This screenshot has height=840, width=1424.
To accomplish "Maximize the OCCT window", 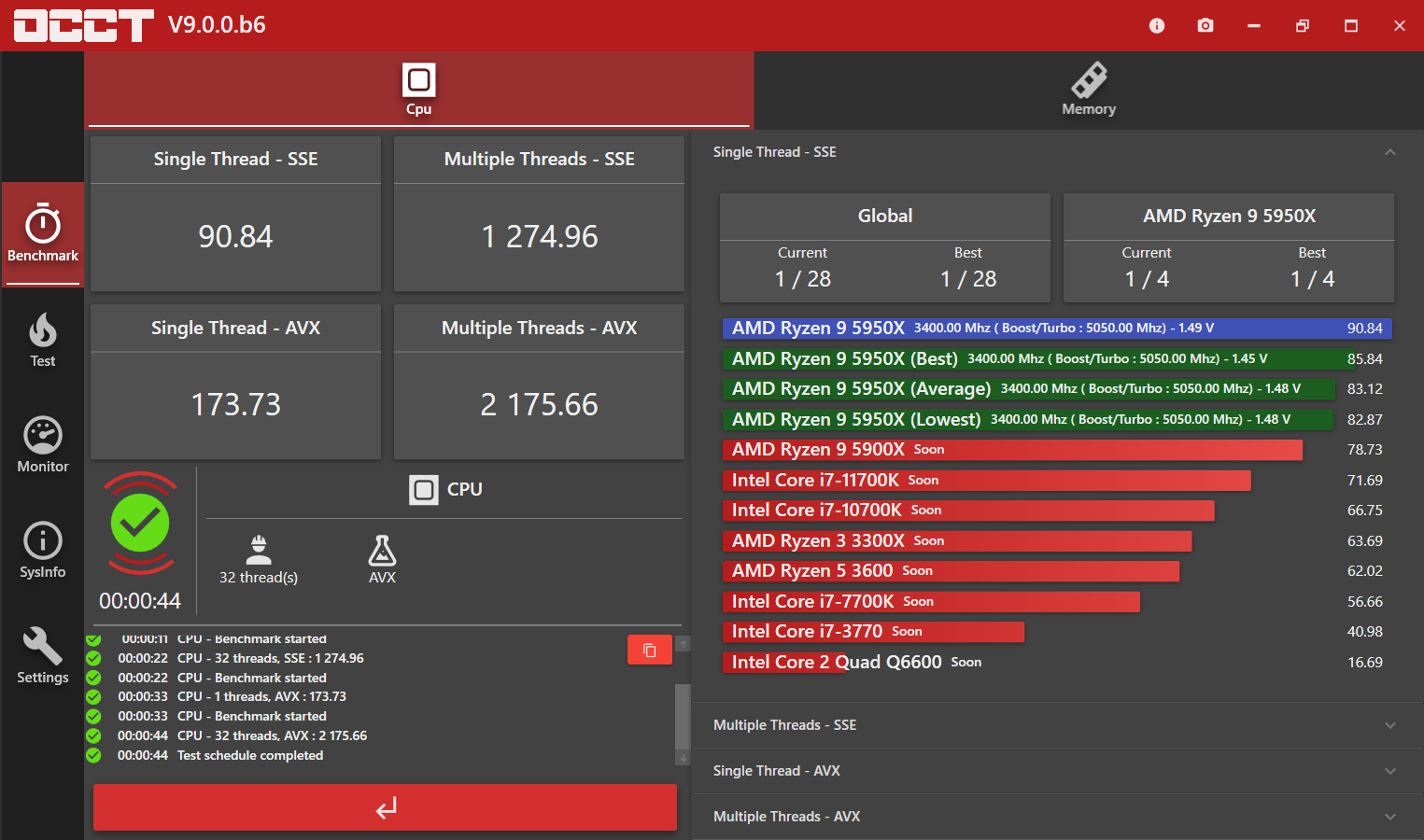I will [x=1351, y=25].
